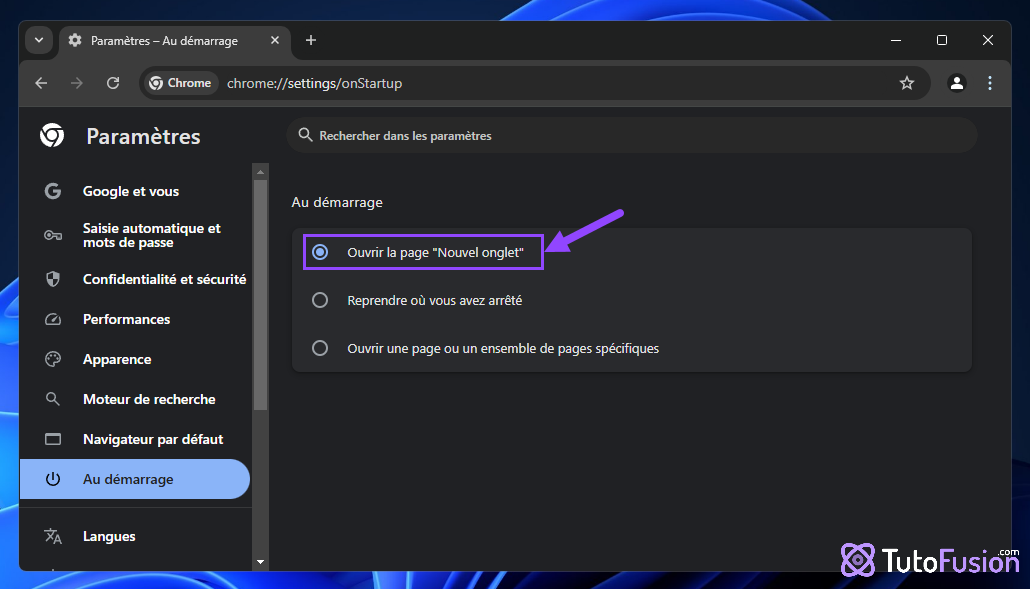This screenshot has height=589, width=1030.
Task: Click the shield icon in sidebar
Action: point(53,279)
